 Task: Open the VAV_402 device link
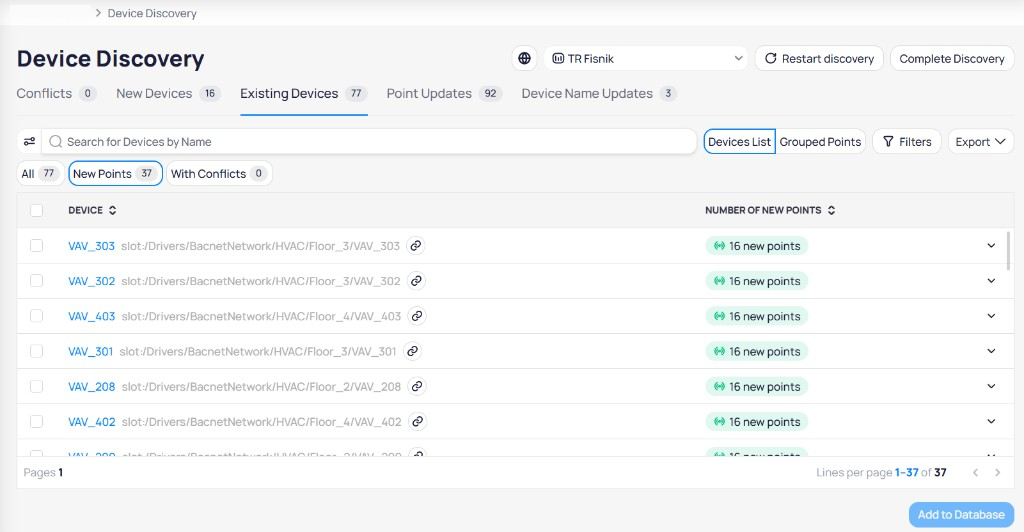[x=91, y=422]
